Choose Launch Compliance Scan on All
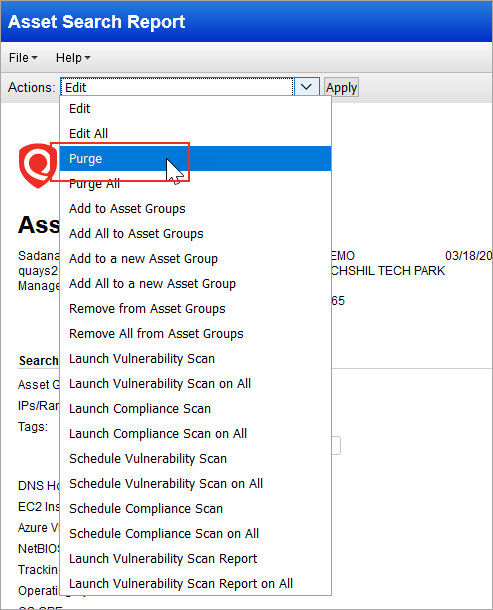 click(195, 433)
